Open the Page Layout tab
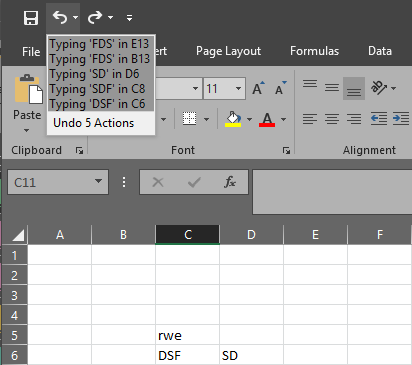The width and height of the screenshot is (412, 365). point(228,51)
